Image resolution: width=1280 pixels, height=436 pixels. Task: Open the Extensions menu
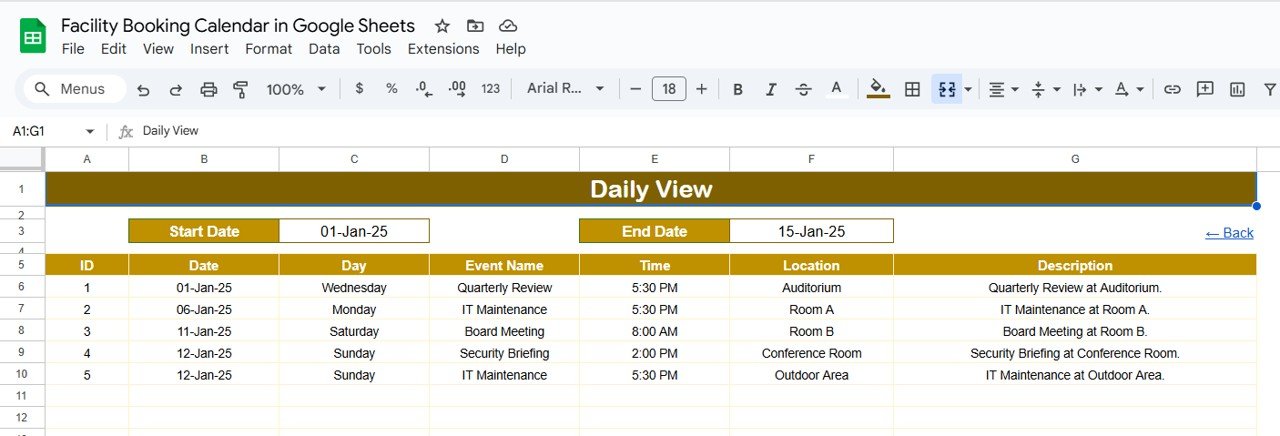pyautogui.click(x=443, y=49)
